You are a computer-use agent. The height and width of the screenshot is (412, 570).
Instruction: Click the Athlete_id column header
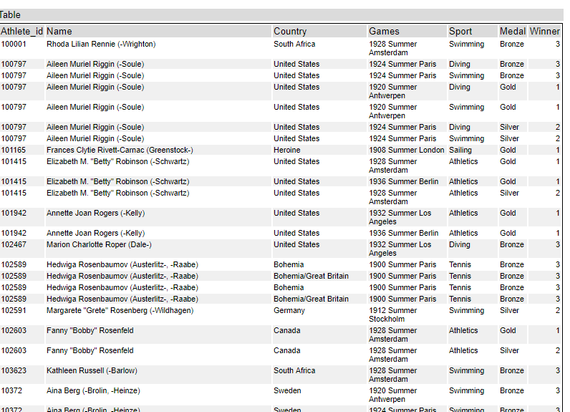click(22, 32)
